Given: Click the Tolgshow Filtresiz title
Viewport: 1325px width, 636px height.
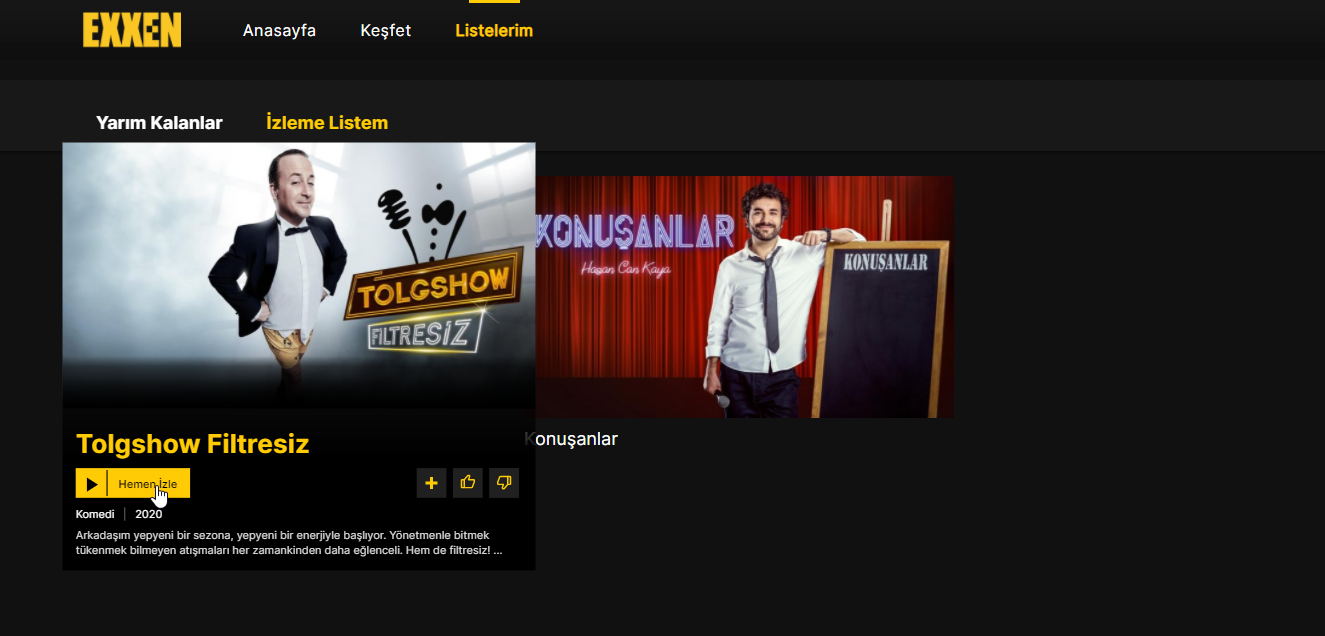Looking at the screenshot, I should tap(193, 444).
